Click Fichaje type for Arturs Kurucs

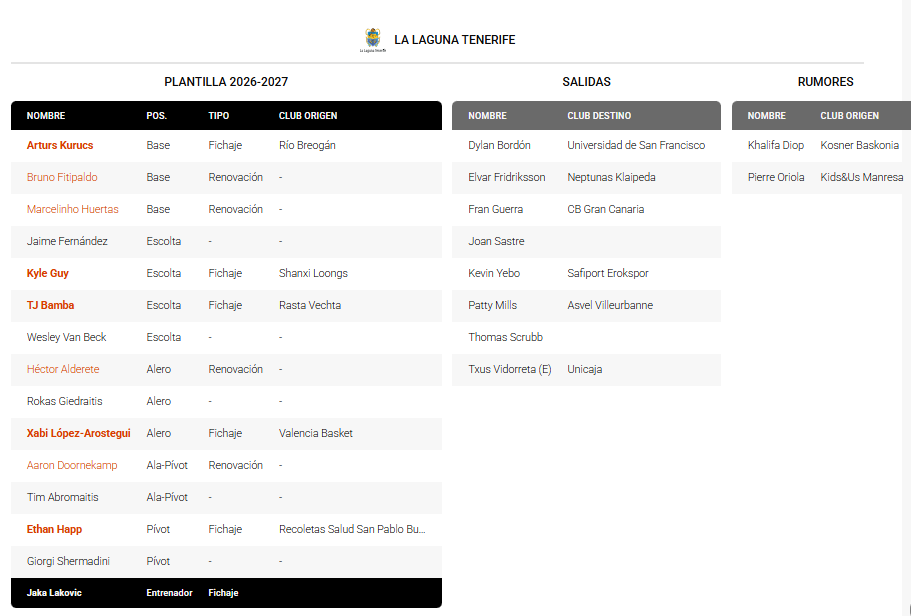tap(225, 145)
